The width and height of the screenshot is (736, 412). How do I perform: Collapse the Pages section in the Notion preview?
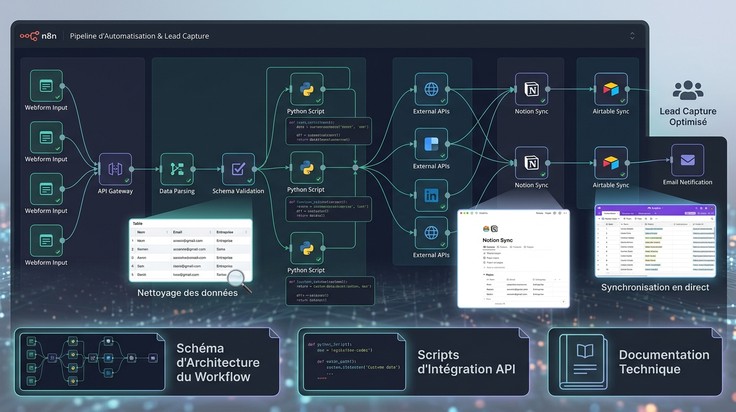click(x=484, y=275)
